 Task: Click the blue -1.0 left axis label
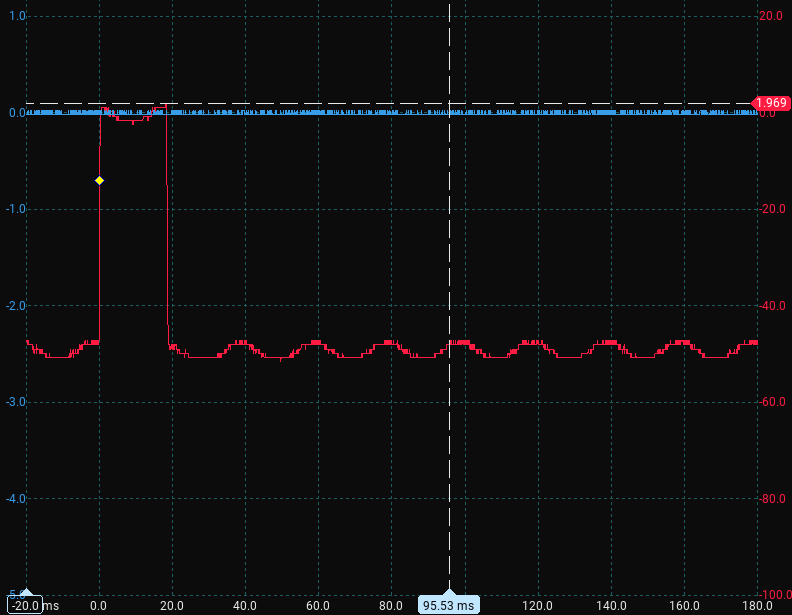pyautogui.click(x=15, y=209)
